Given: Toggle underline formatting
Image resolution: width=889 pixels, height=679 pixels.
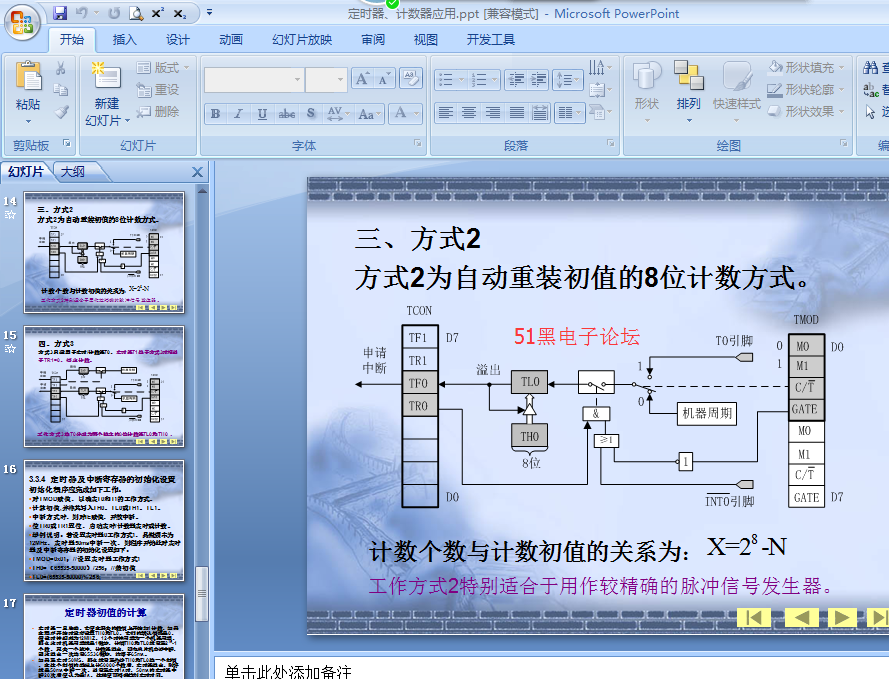Looking at the screenshot, I should [x=262, y=113].
